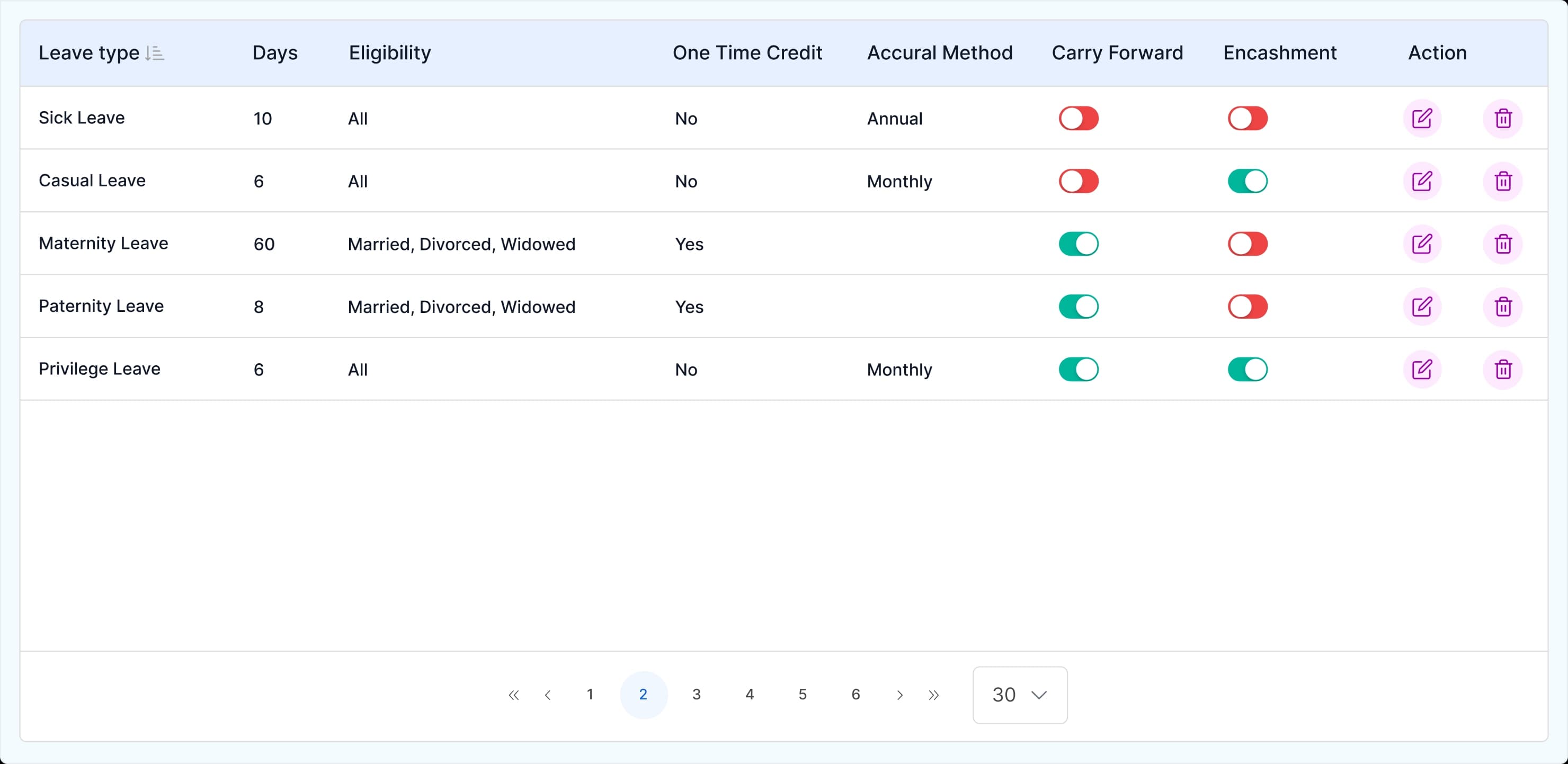Delete the Maternity Leave row
This screenshot has height=764, width=1568.
1503,244
